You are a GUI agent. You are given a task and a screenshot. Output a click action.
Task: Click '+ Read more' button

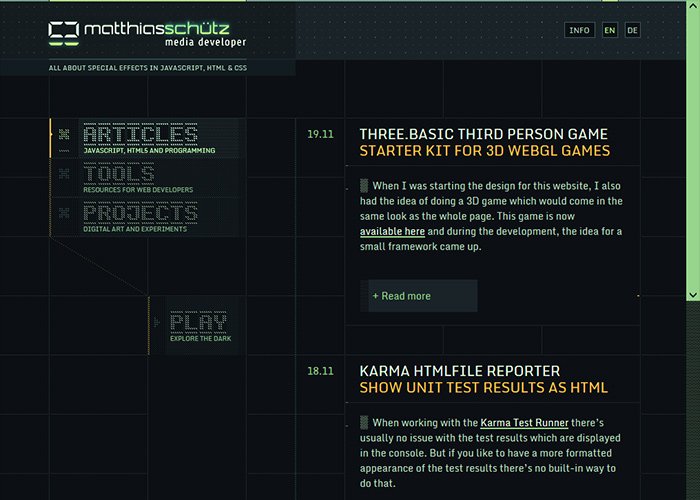coord(419,296)
